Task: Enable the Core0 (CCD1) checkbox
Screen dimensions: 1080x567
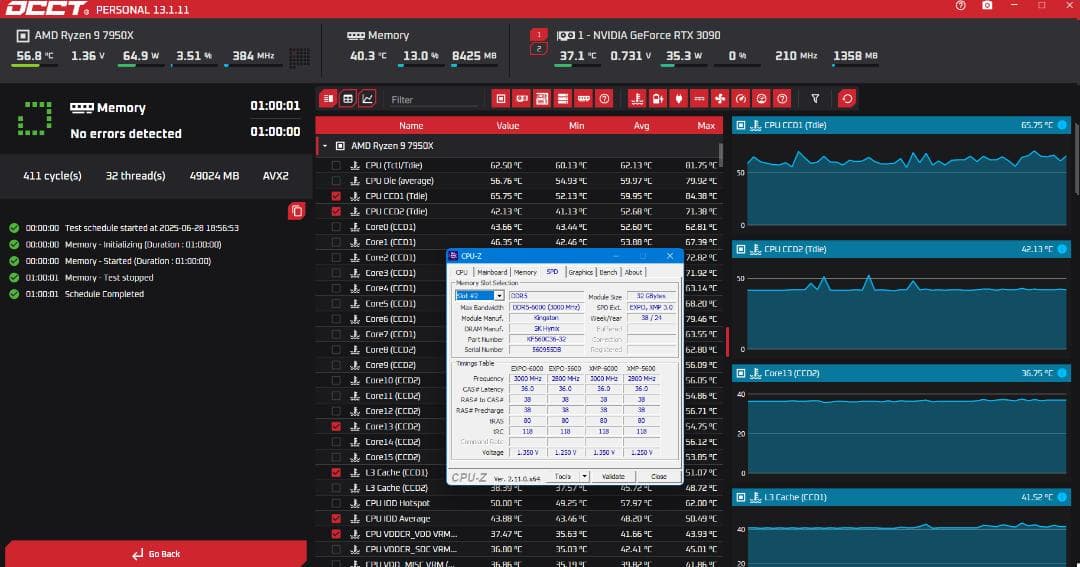Action: point(335,227)
